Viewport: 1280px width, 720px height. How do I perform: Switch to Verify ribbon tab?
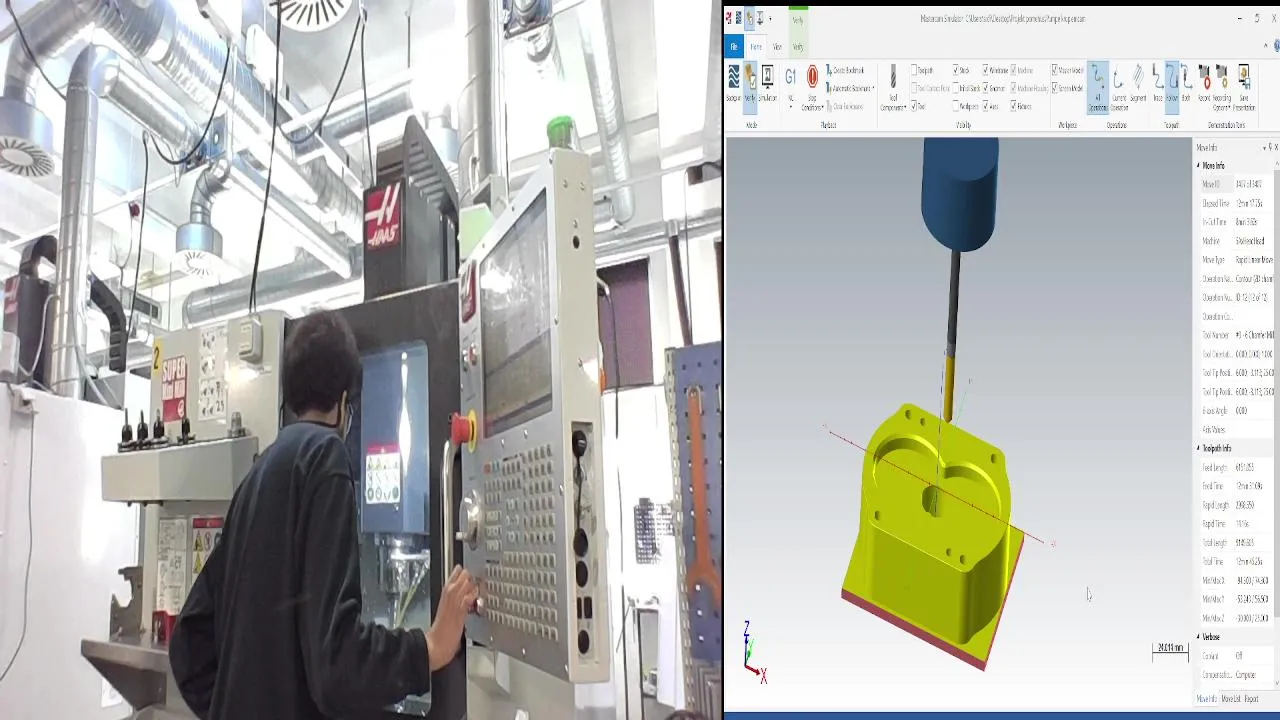[798, 47]
